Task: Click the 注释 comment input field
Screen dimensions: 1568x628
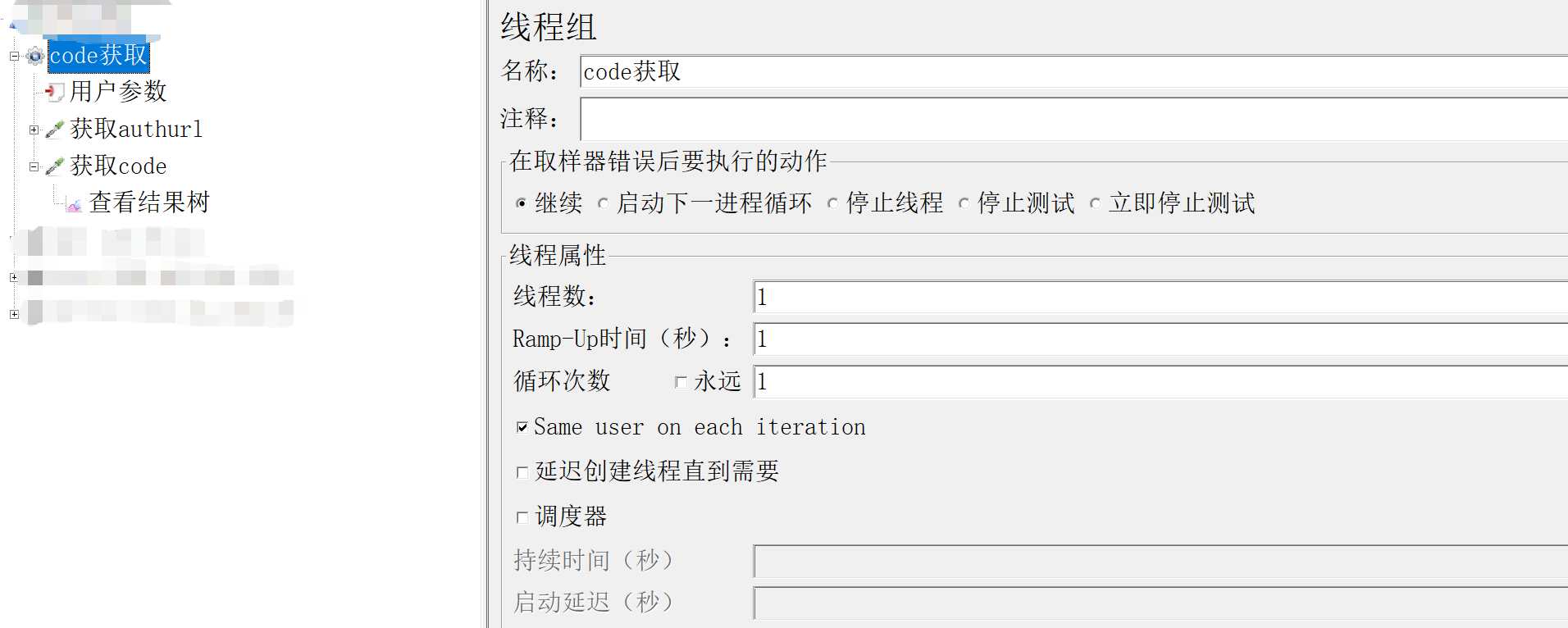Action: click(902, 119)
